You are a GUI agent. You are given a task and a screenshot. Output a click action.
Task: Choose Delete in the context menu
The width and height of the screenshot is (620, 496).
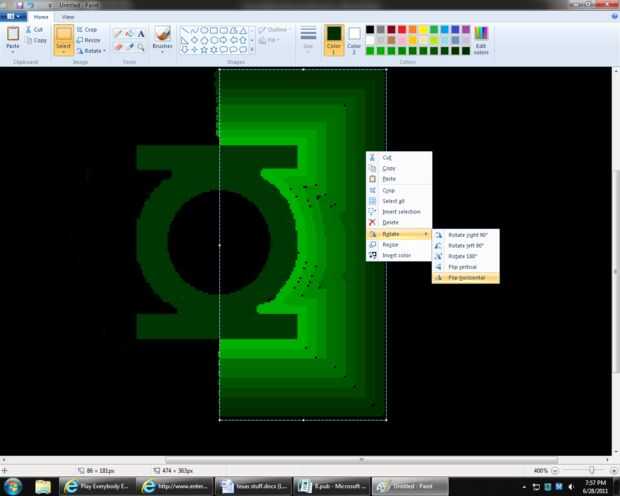coord(399,222)
